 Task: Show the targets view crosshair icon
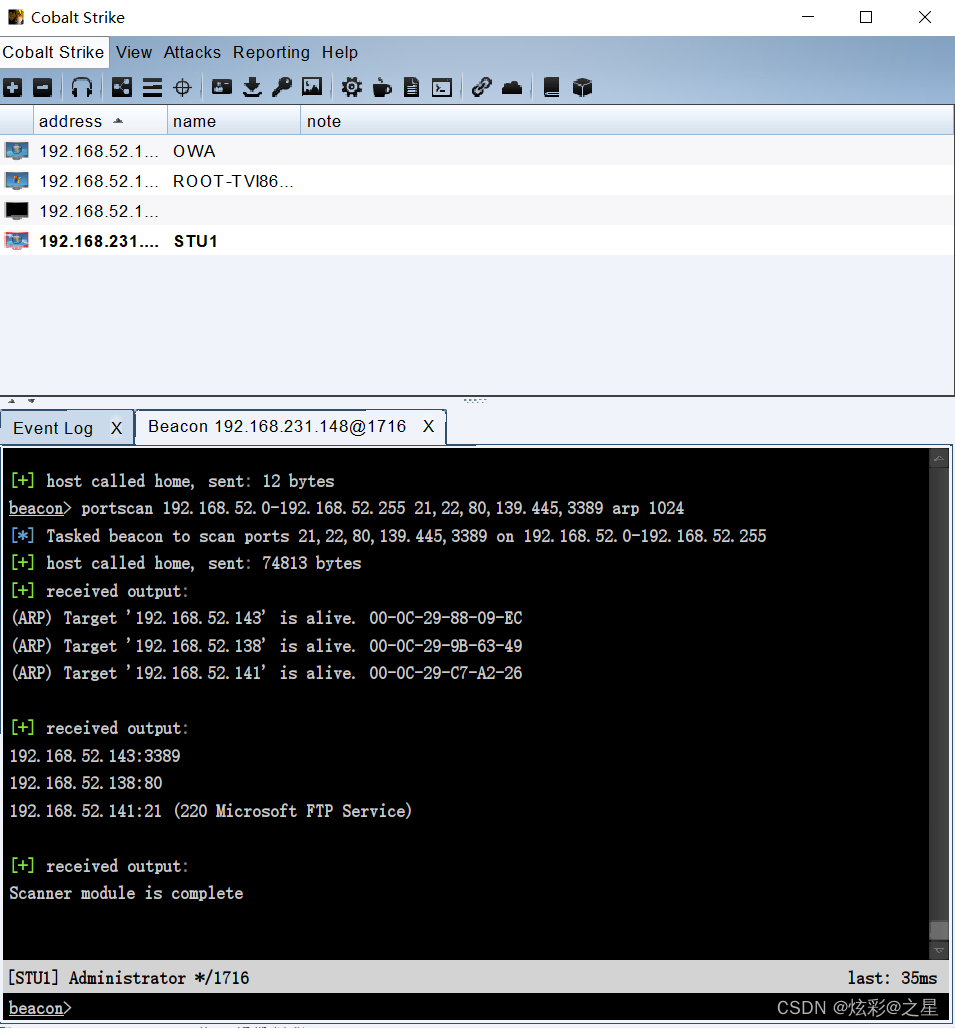(x=182, y=87)
